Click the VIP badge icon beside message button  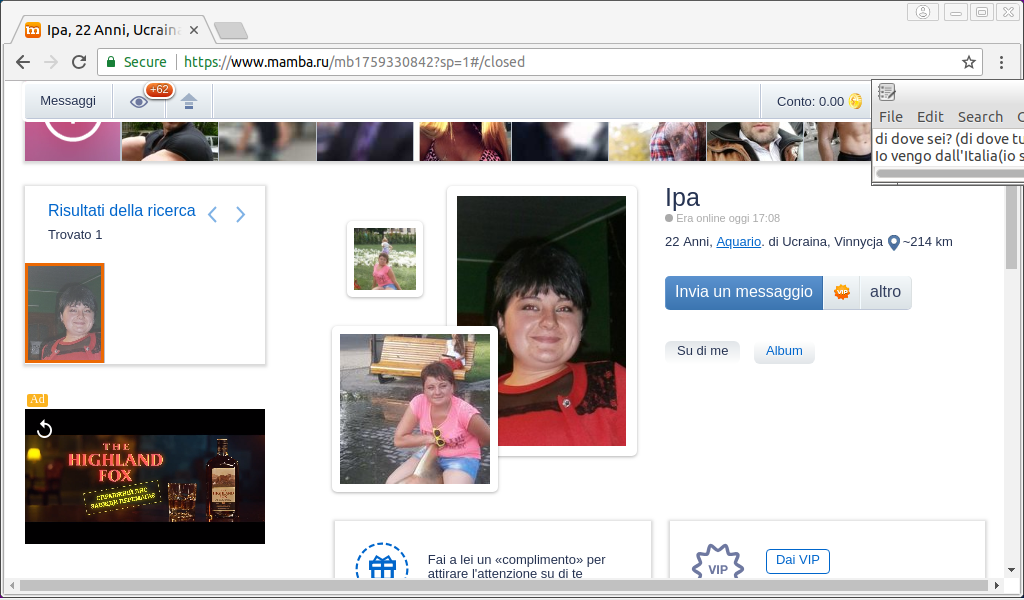pos(841,292)
